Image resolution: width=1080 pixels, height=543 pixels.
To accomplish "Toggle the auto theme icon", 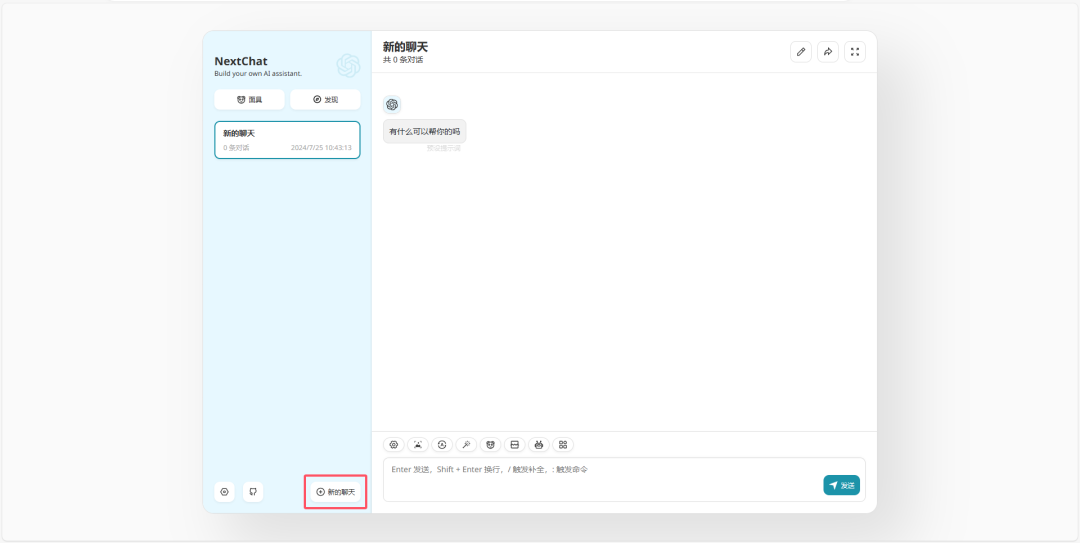I will [x=442, y=444].
